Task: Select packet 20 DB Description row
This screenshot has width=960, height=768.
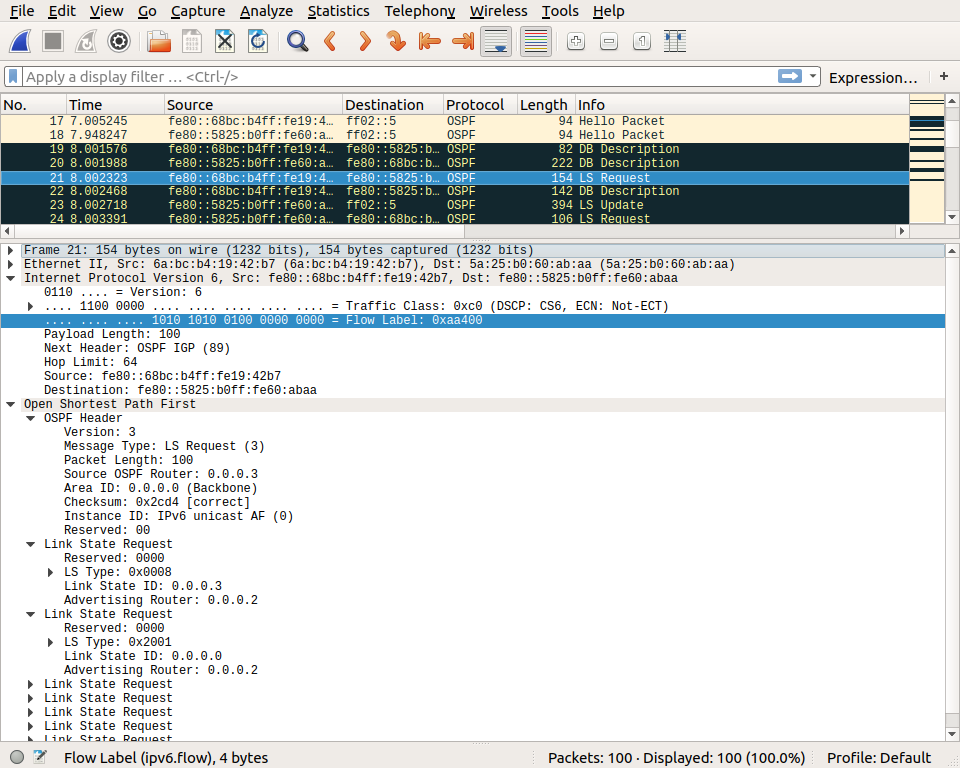Action: click(455, 163)
